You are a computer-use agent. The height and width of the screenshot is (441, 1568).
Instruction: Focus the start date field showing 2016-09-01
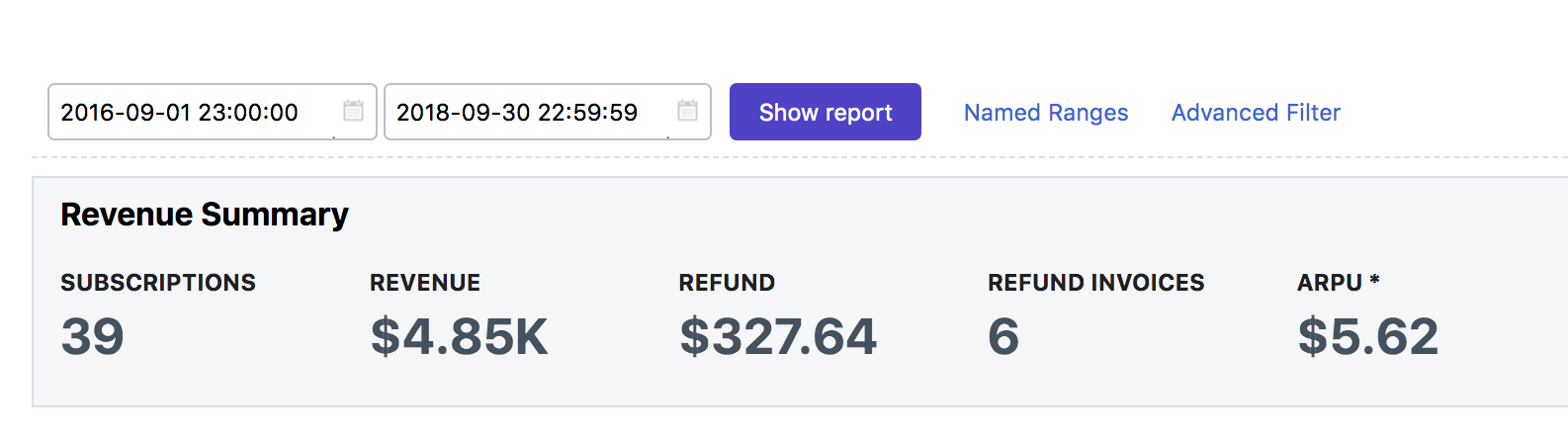click(x=213, y=112)
